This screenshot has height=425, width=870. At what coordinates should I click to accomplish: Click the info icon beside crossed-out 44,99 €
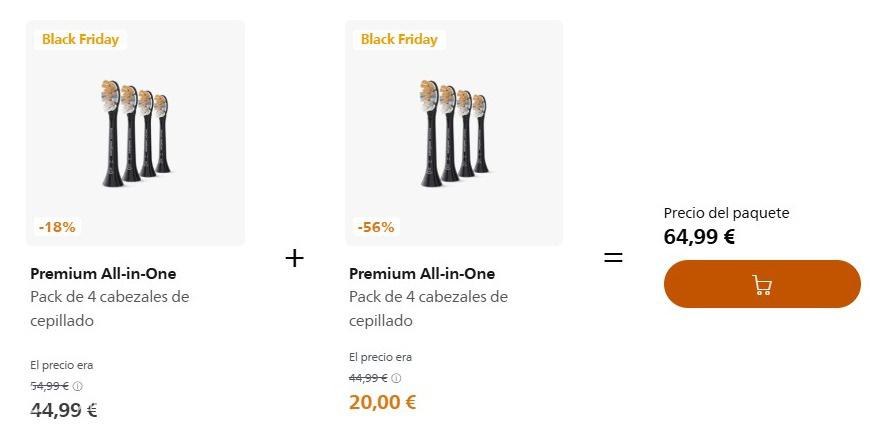[396, 378]
